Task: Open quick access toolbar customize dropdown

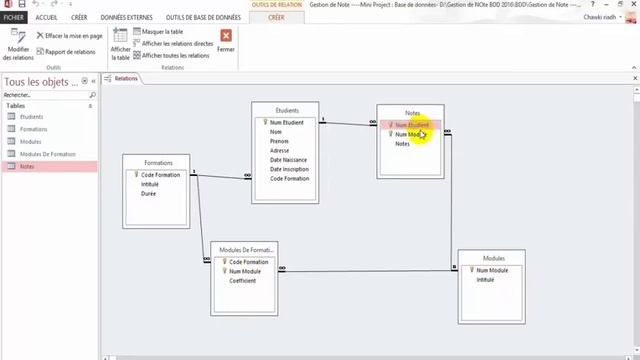Action: (x=70, y=4)
